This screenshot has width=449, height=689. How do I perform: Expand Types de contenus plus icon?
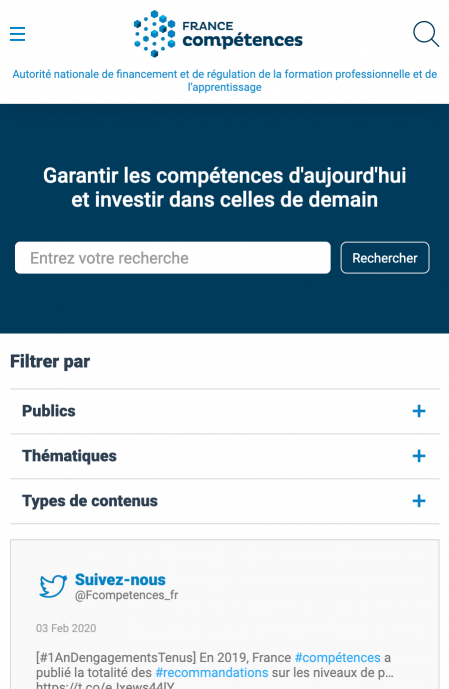point(419,501)
